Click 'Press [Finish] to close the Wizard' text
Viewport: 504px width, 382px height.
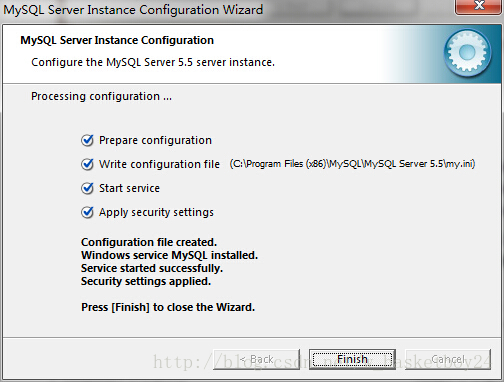168,307
